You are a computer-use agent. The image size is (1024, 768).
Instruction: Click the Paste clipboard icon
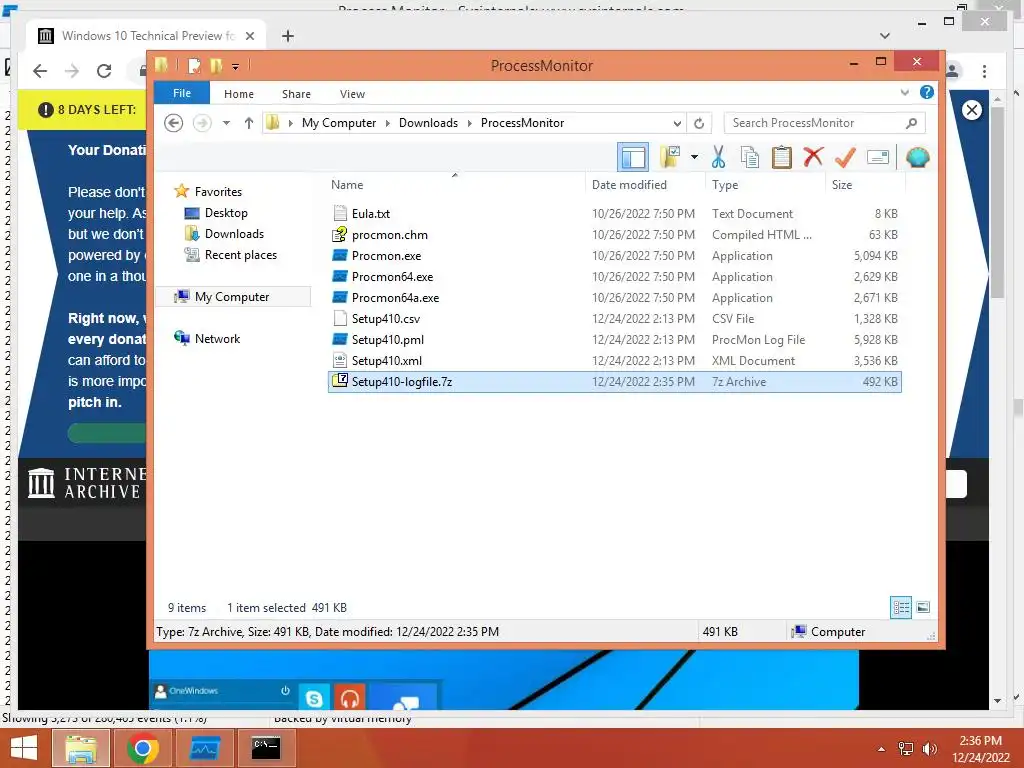(781, 157)
